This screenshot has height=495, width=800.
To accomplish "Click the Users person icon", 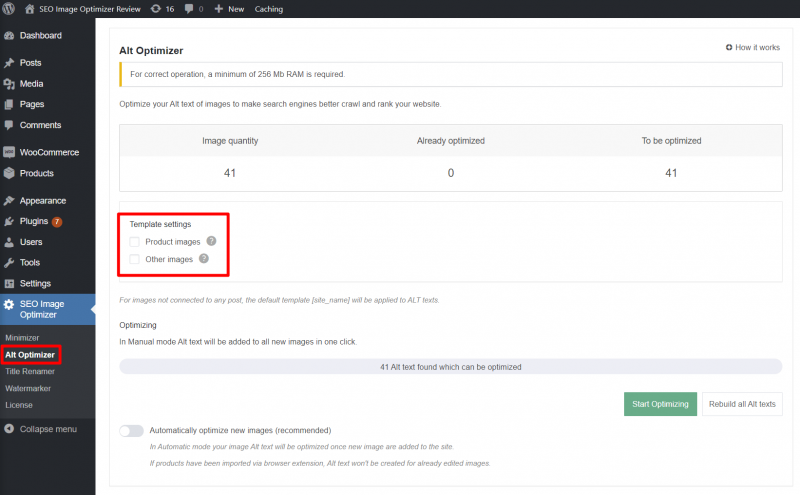I will click(x=9, y=242).
